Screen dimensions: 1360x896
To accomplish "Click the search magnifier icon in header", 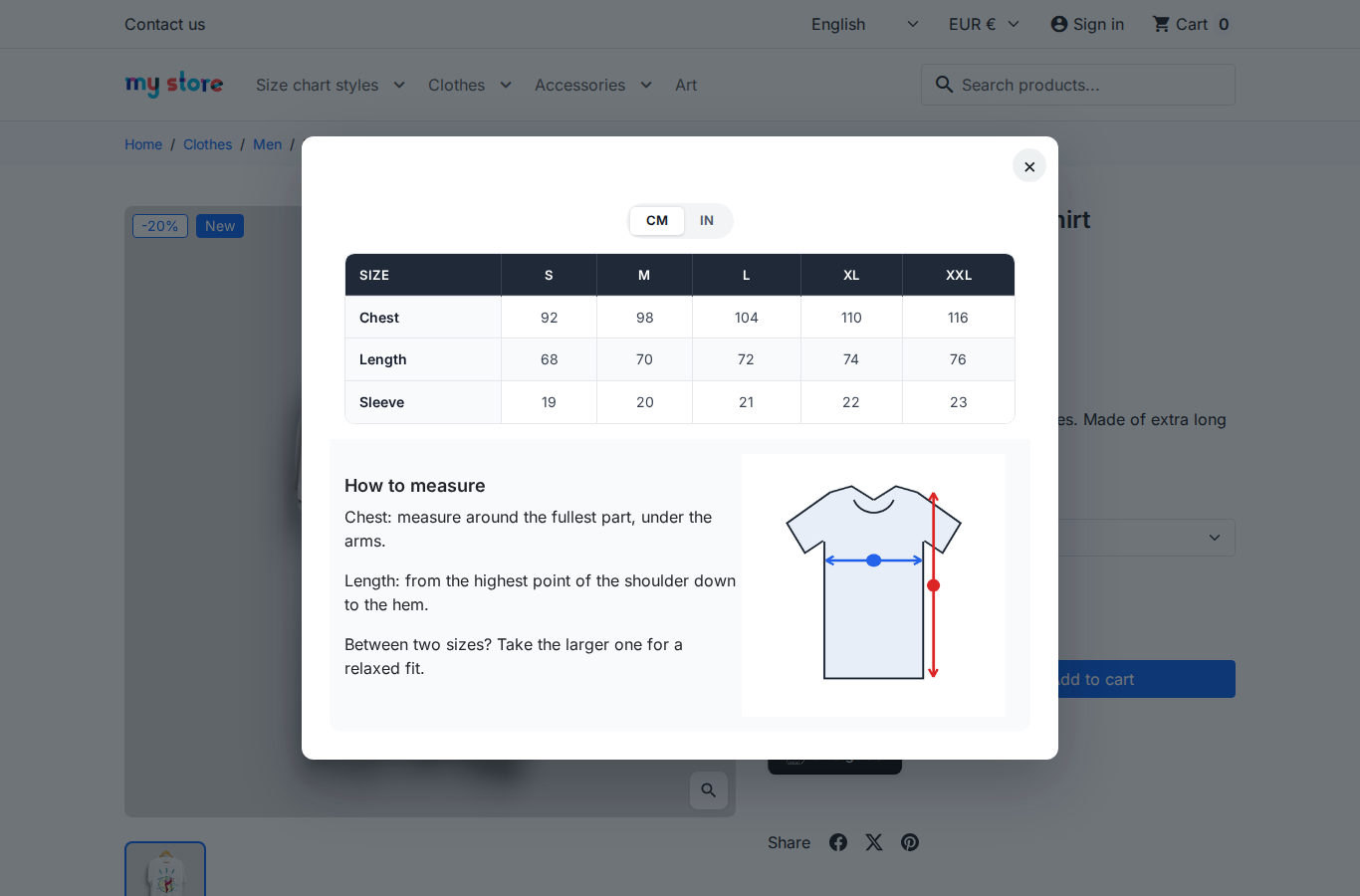I will (x=944, y=85).
